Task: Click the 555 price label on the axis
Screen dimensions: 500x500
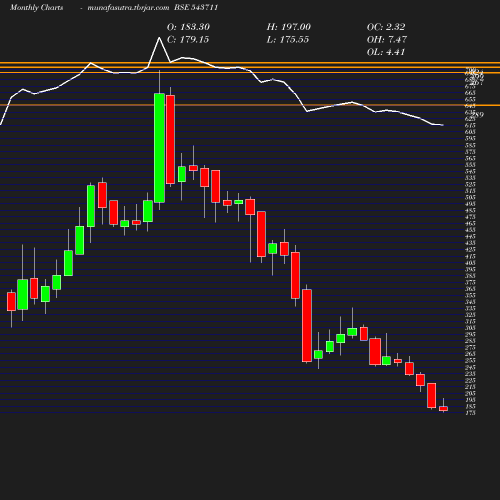Action: (x=470, y=165)
